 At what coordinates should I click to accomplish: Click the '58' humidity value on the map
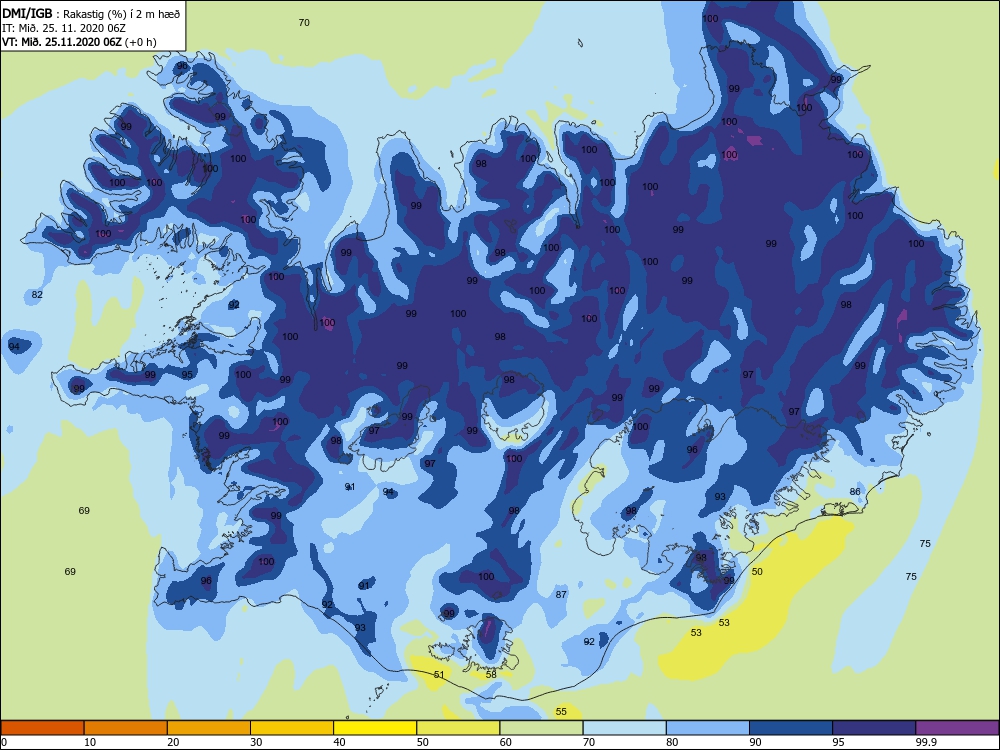491,675
